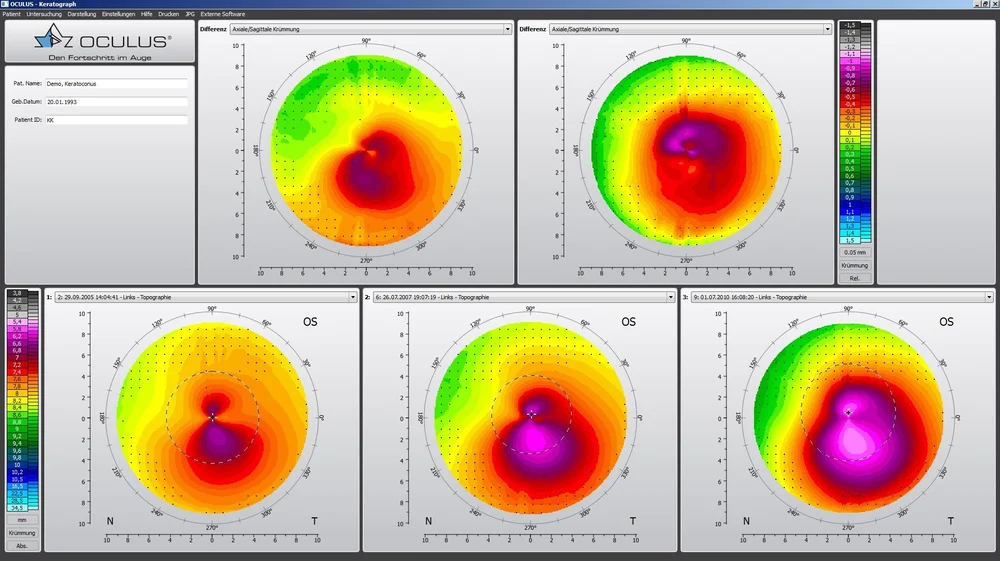
Task: Click the OCULUS logo banner
Action: pyautogui.click(x=99, y=45)
